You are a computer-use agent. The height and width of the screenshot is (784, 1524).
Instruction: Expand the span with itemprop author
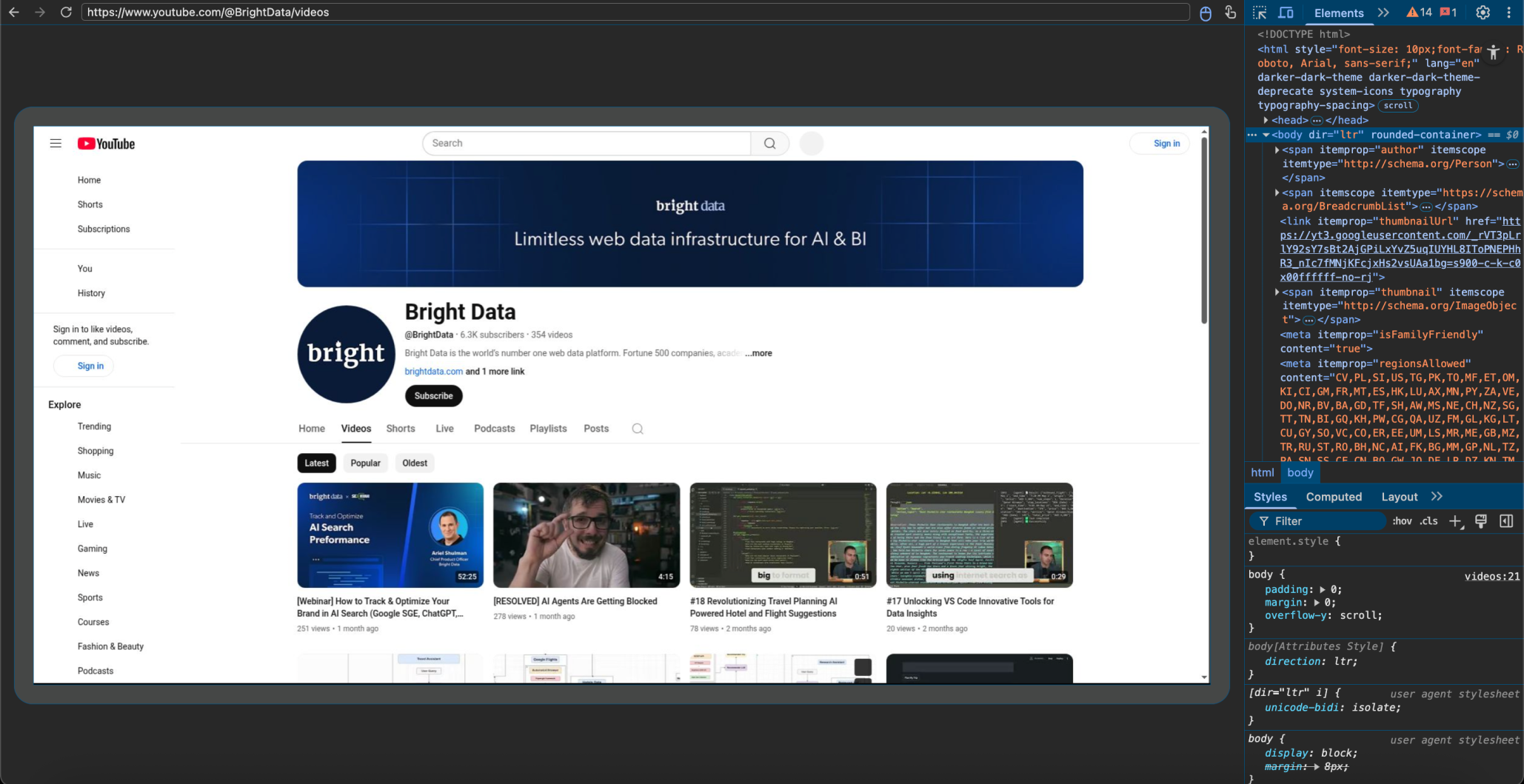[1277, 150]
